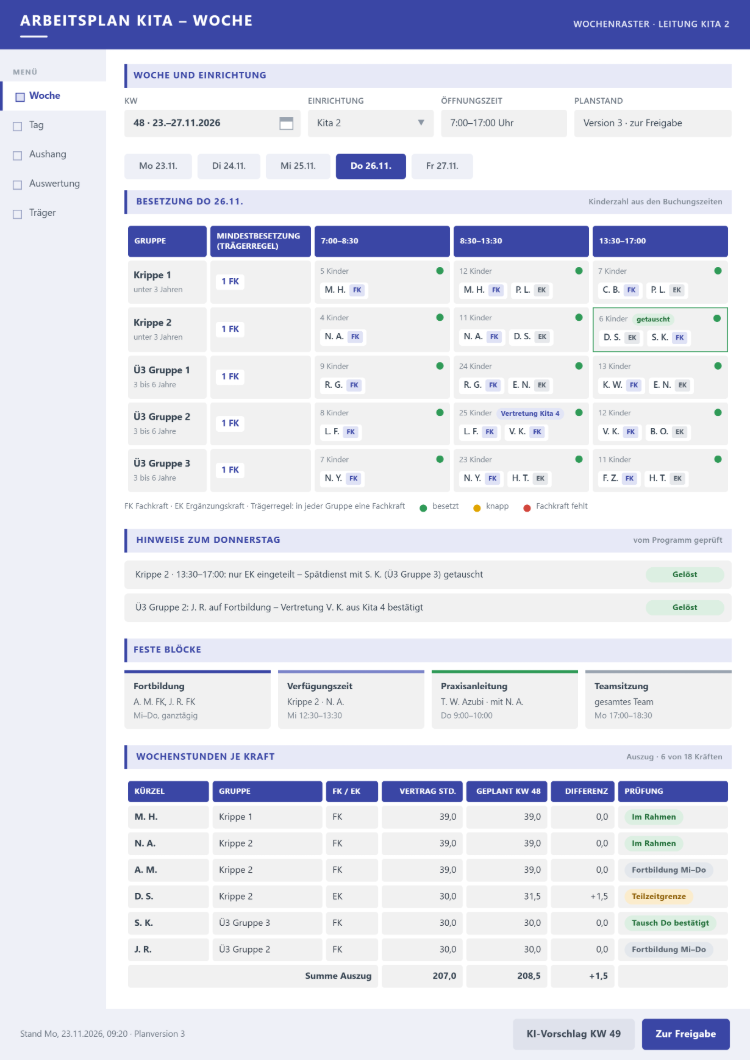The width and height of the screenshot is (750, 1060).
Task: Switch to Mo 23.11. day tab
Action: 158,166
